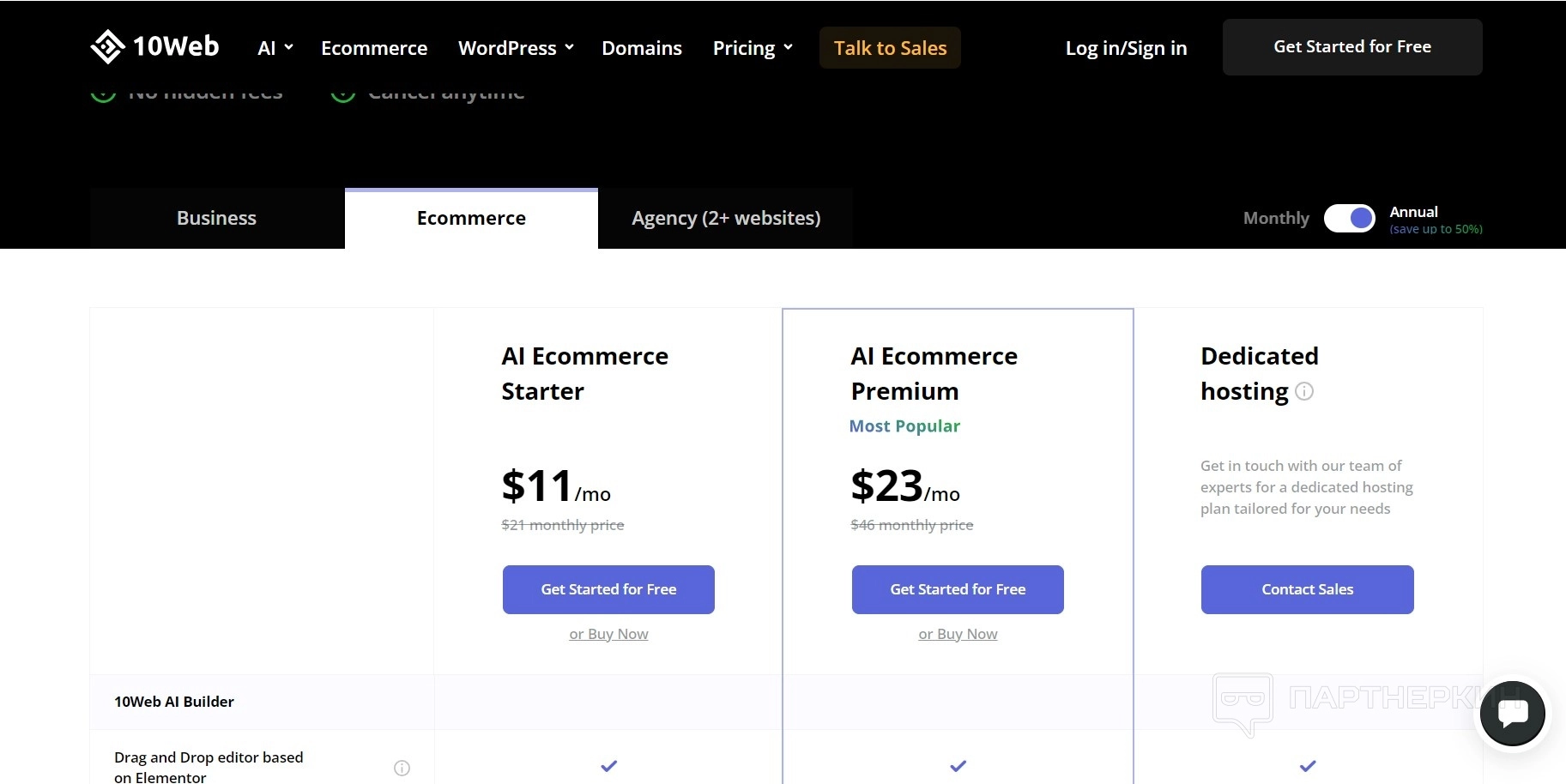Toggle the Monthly/Annual billing switch
1566x784 pixels.
tap(1349, 219)
